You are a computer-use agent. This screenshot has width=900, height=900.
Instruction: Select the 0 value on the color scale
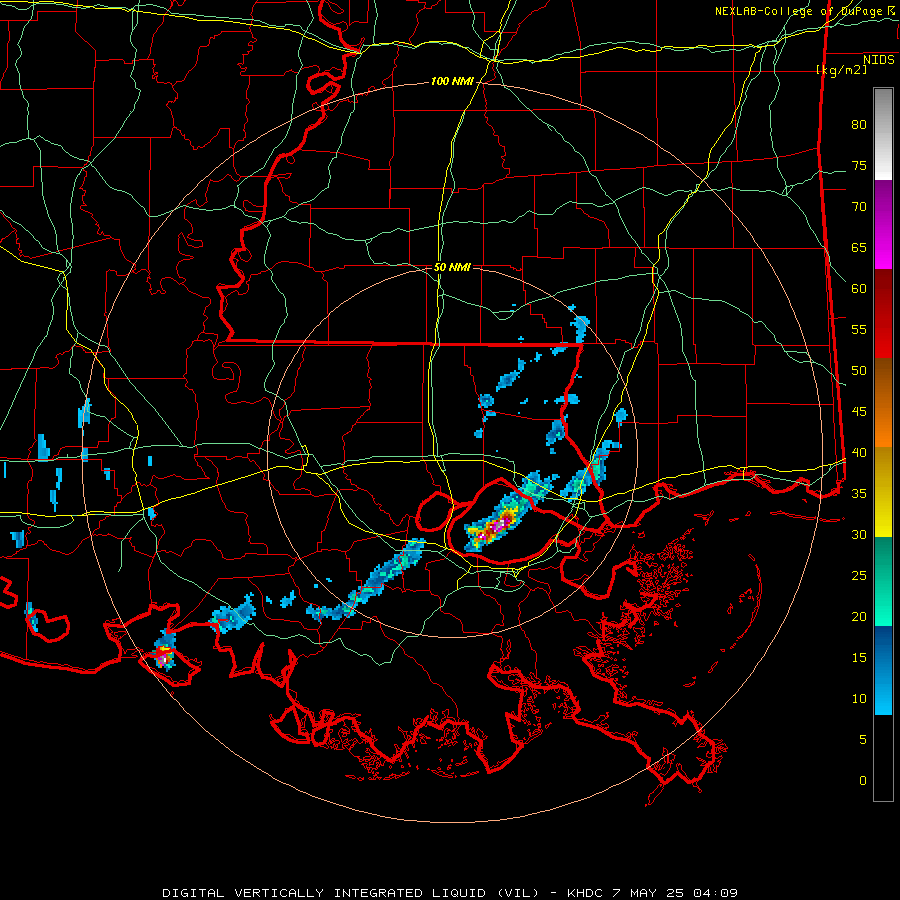coord(863,781)
